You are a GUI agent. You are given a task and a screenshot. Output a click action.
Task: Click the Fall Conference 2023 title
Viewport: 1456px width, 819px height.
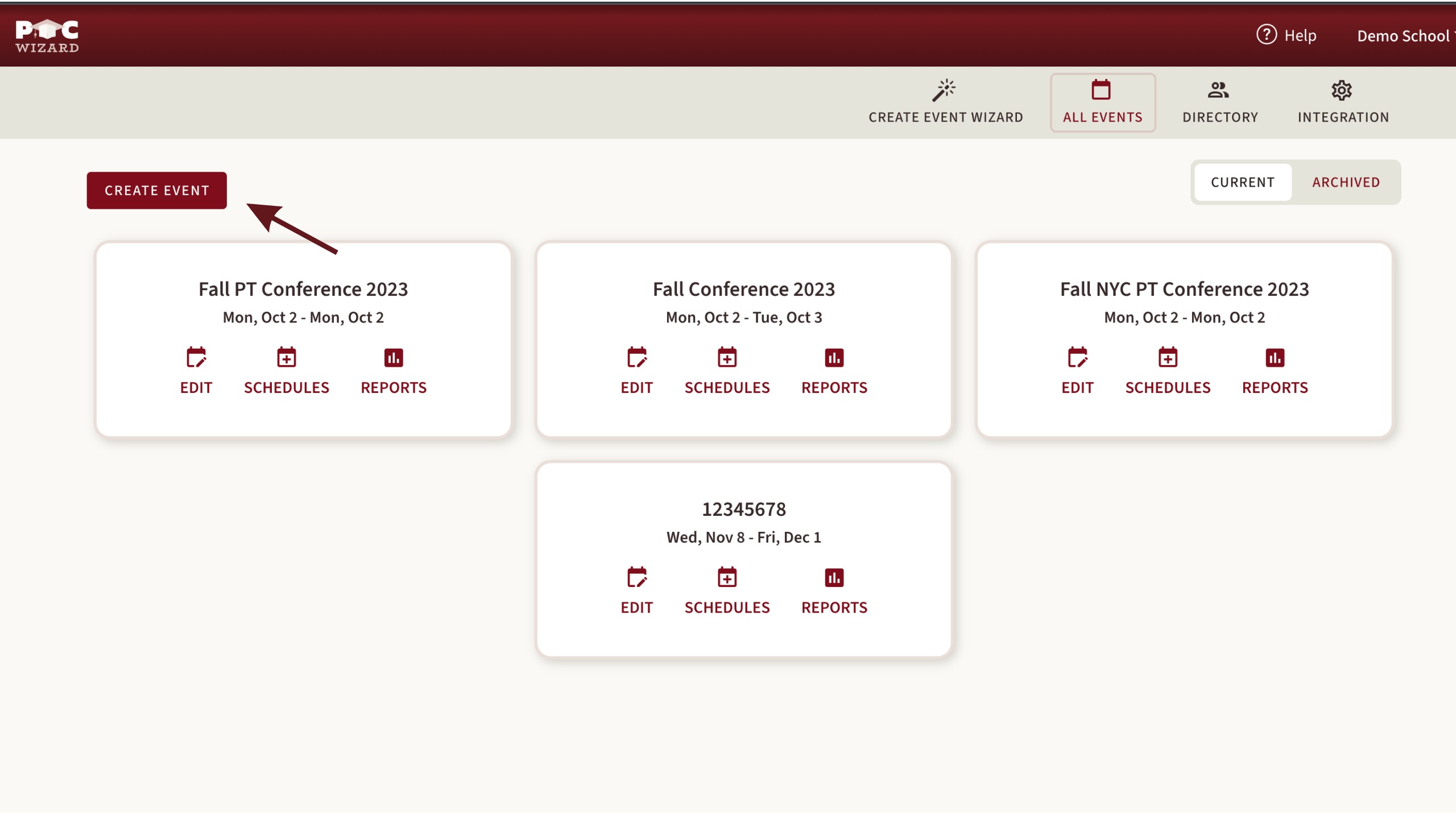click(x=744, y=289)
